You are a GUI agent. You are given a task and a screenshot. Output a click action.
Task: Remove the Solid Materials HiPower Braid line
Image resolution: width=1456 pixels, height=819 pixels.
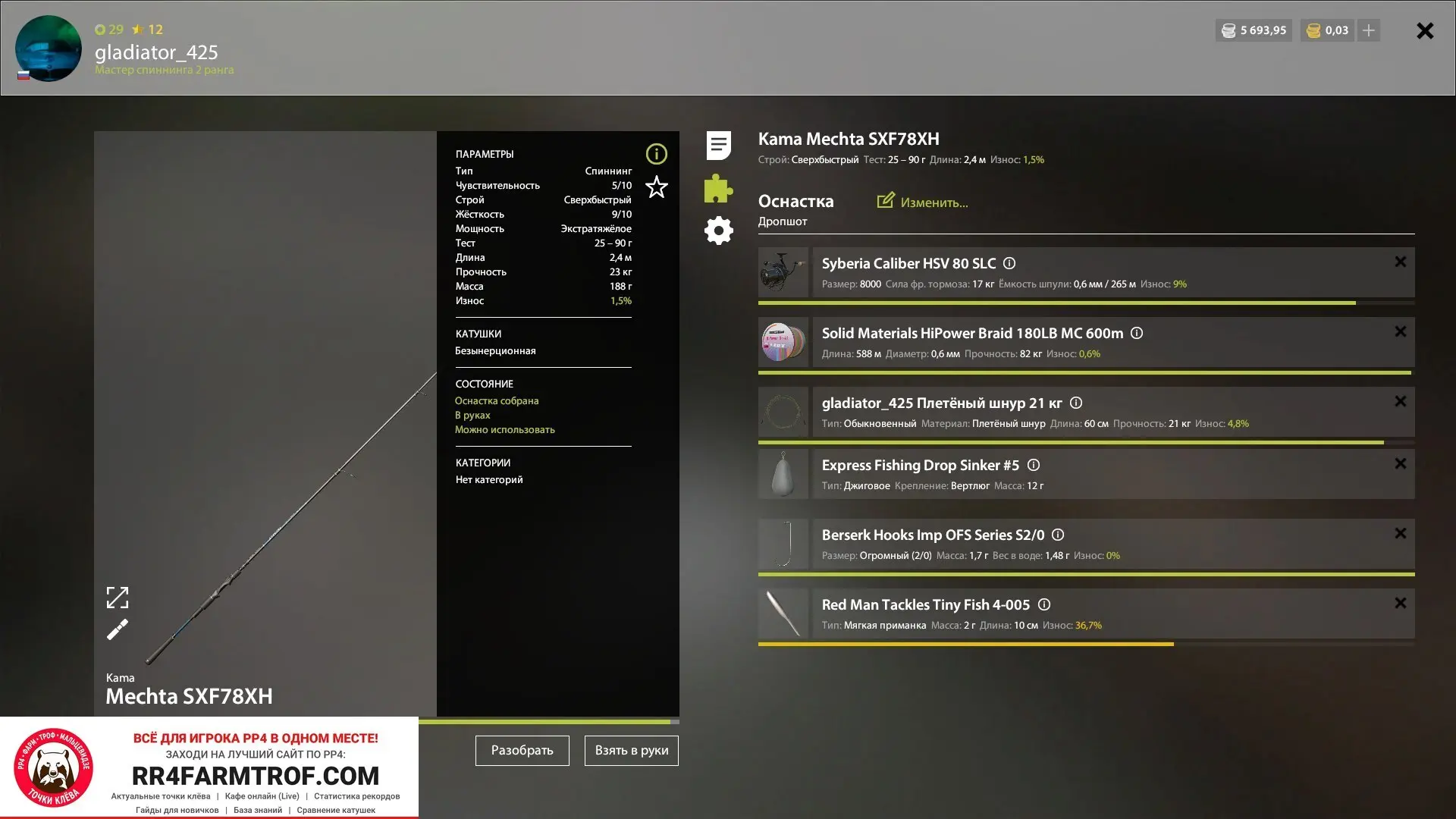tap(1400, 331)
